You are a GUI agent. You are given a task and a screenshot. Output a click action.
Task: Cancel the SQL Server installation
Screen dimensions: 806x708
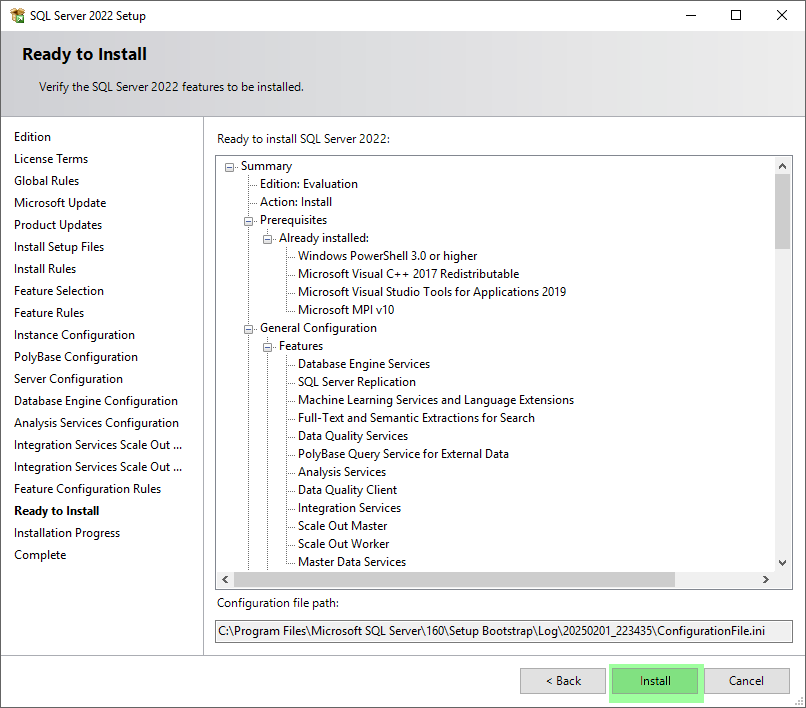[747, 680]
